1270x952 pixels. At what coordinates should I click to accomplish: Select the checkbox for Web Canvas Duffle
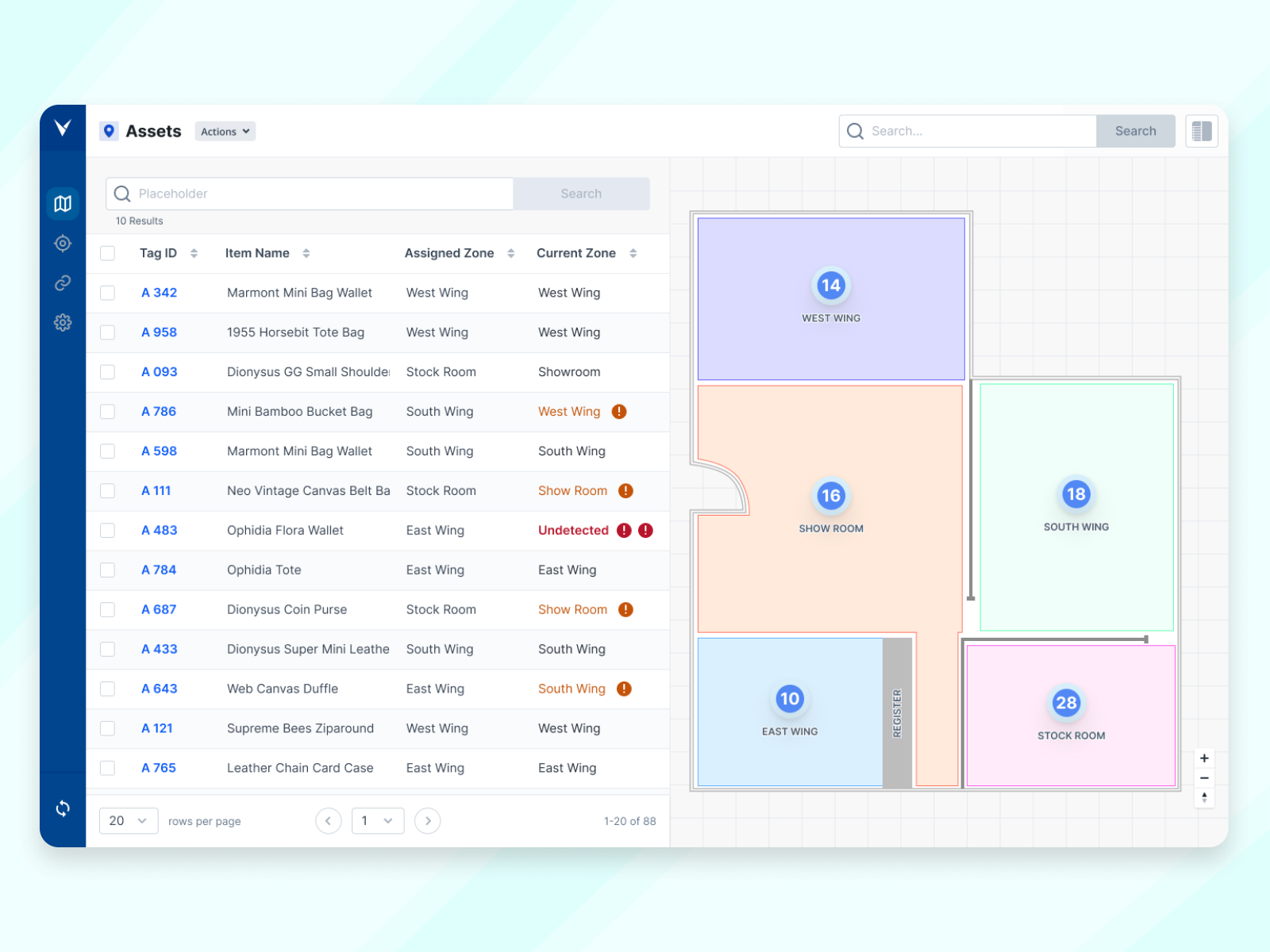[108, 689]
